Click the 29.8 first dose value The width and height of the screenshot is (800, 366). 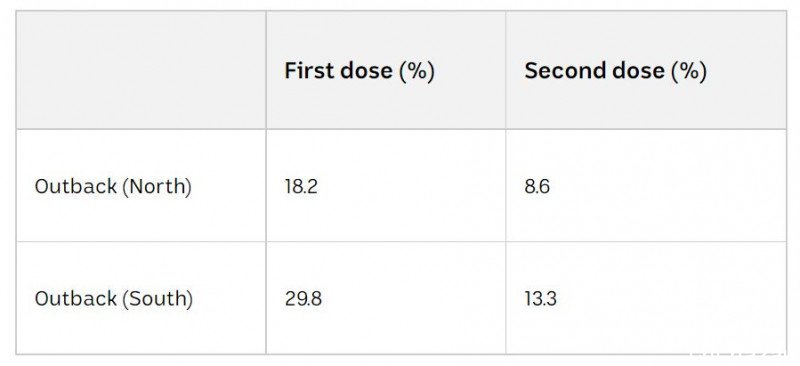point(303,299)
